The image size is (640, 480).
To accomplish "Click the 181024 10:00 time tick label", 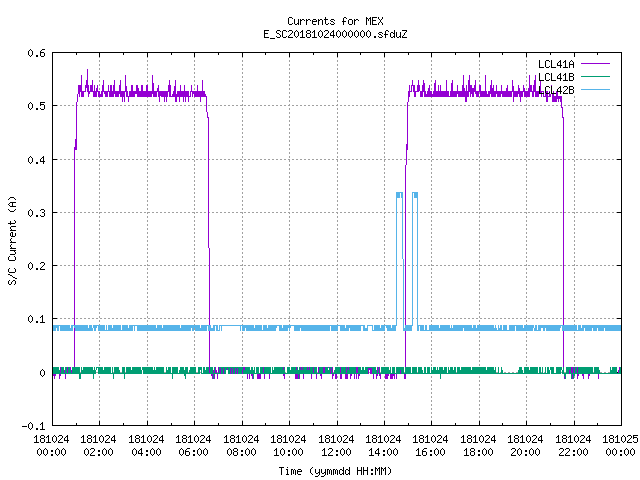I will 288,446.
